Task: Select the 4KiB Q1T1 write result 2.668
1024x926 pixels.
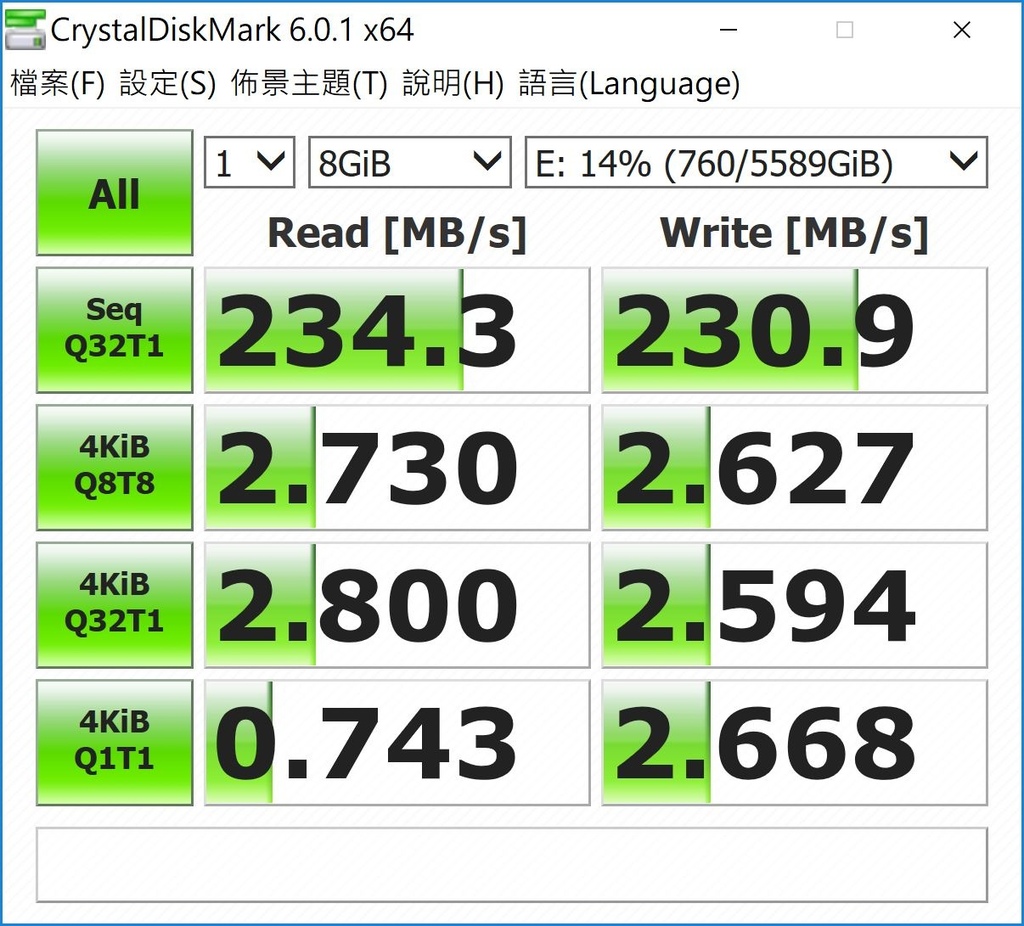Action: (x=794, y=742)
